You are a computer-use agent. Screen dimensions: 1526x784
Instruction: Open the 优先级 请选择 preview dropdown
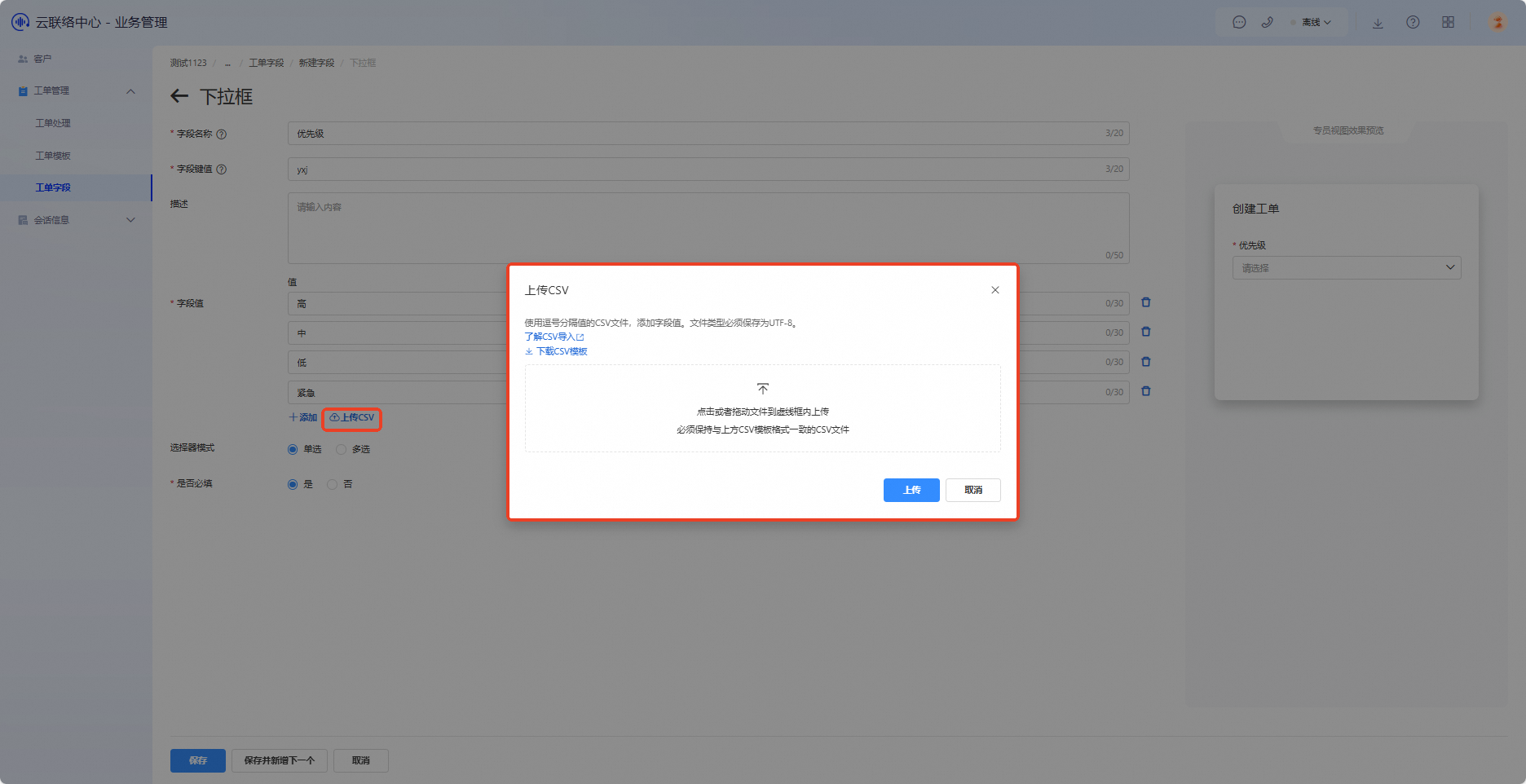[1347, 267]
